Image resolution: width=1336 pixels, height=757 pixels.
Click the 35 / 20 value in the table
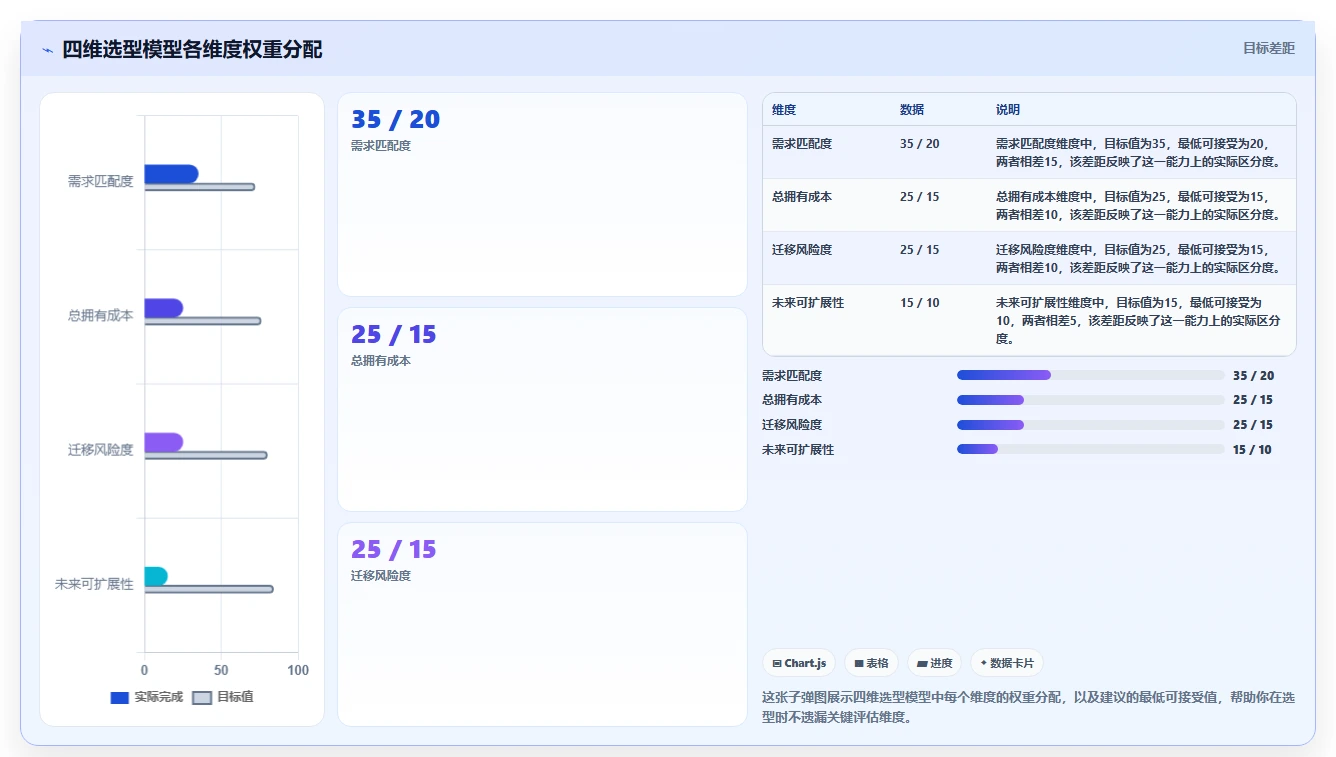[920, 144]
